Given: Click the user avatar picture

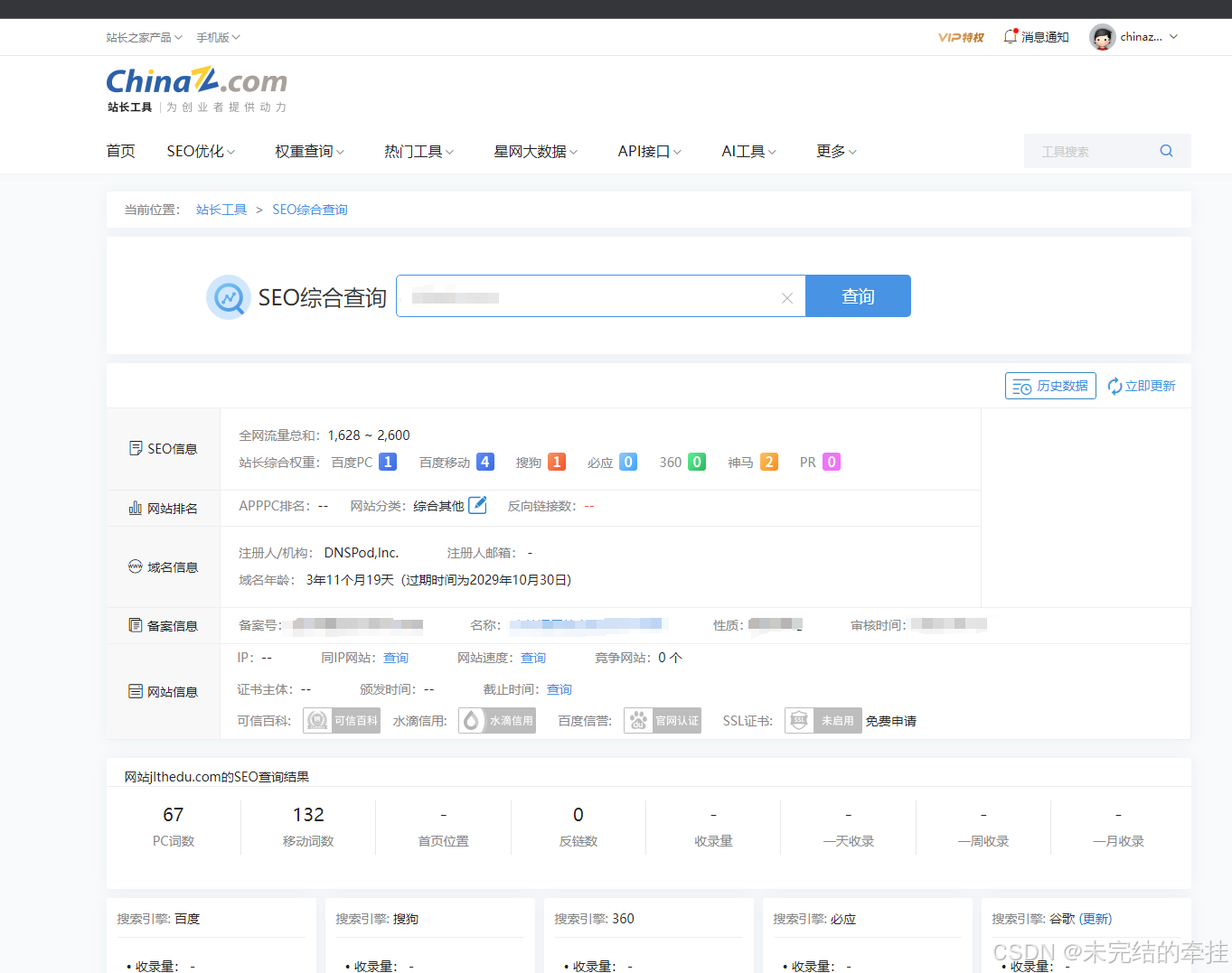Looking at the screenshot, I should click(1102, 37).
